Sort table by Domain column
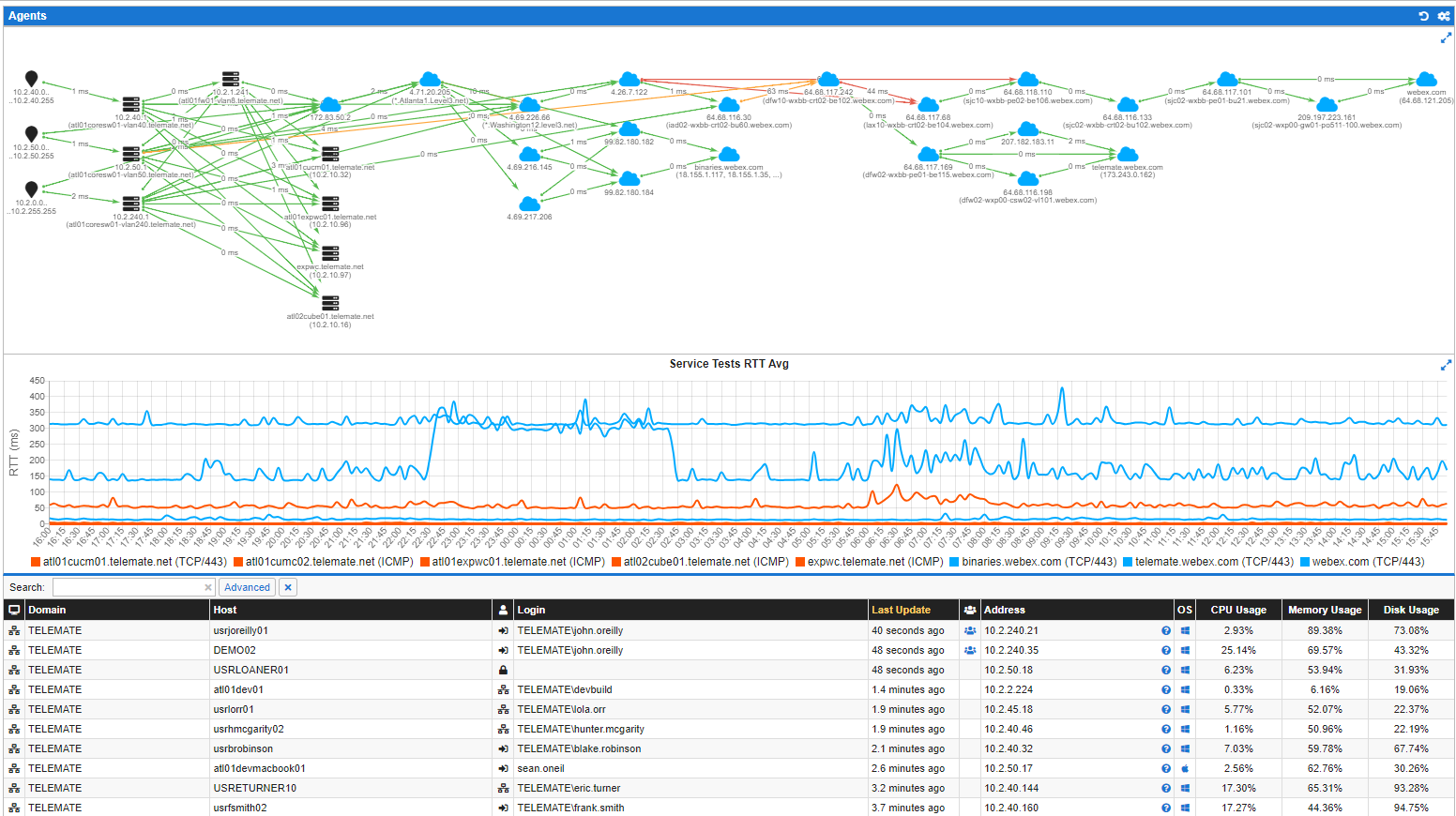 tap(117, 610)
